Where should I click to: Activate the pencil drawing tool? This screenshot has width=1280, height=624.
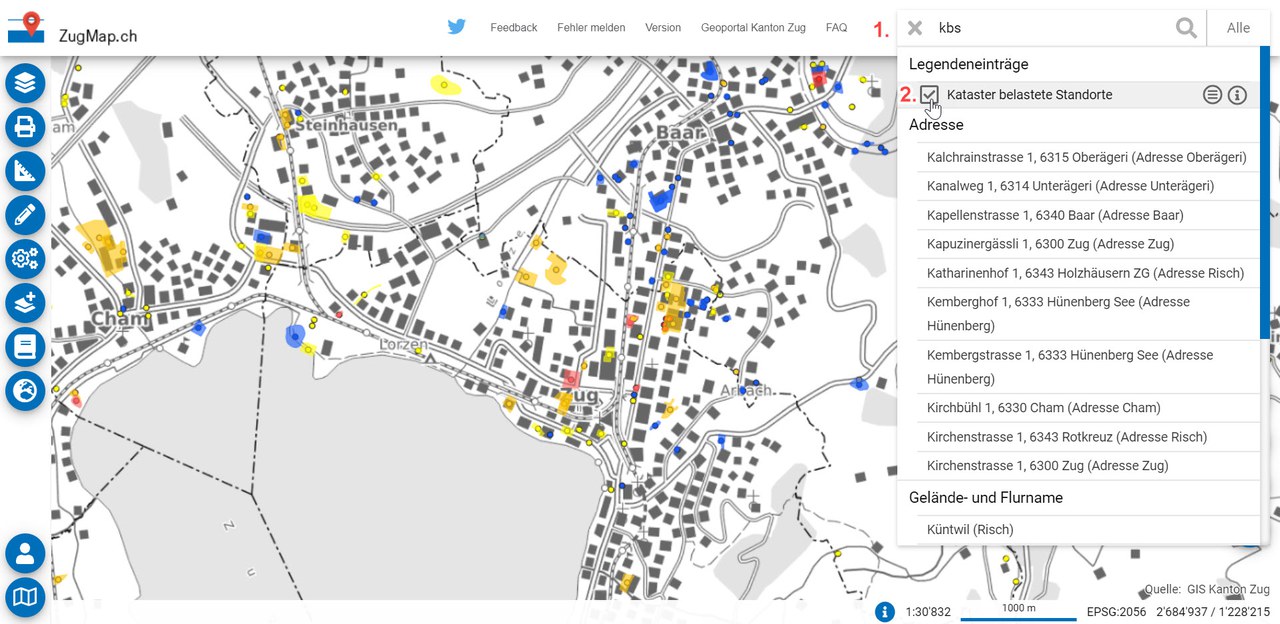(x=25, y=215)
